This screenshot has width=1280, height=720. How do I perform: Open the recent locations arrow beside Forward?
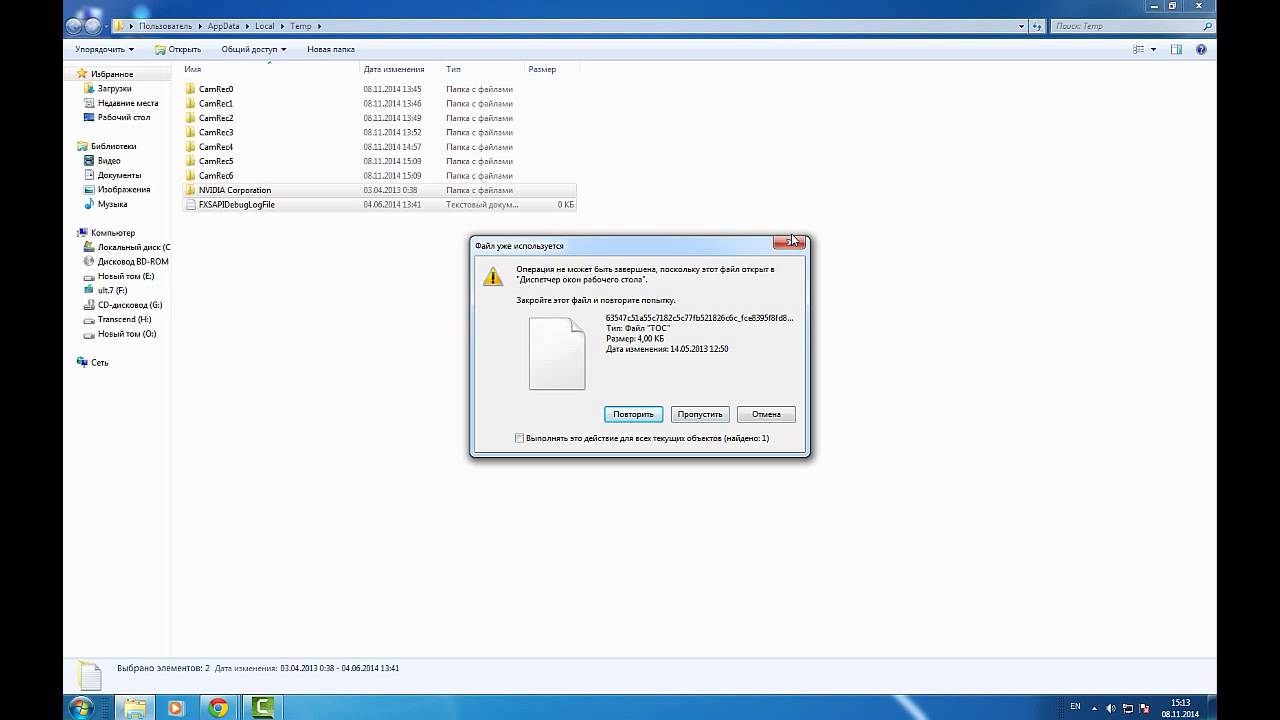107,26
